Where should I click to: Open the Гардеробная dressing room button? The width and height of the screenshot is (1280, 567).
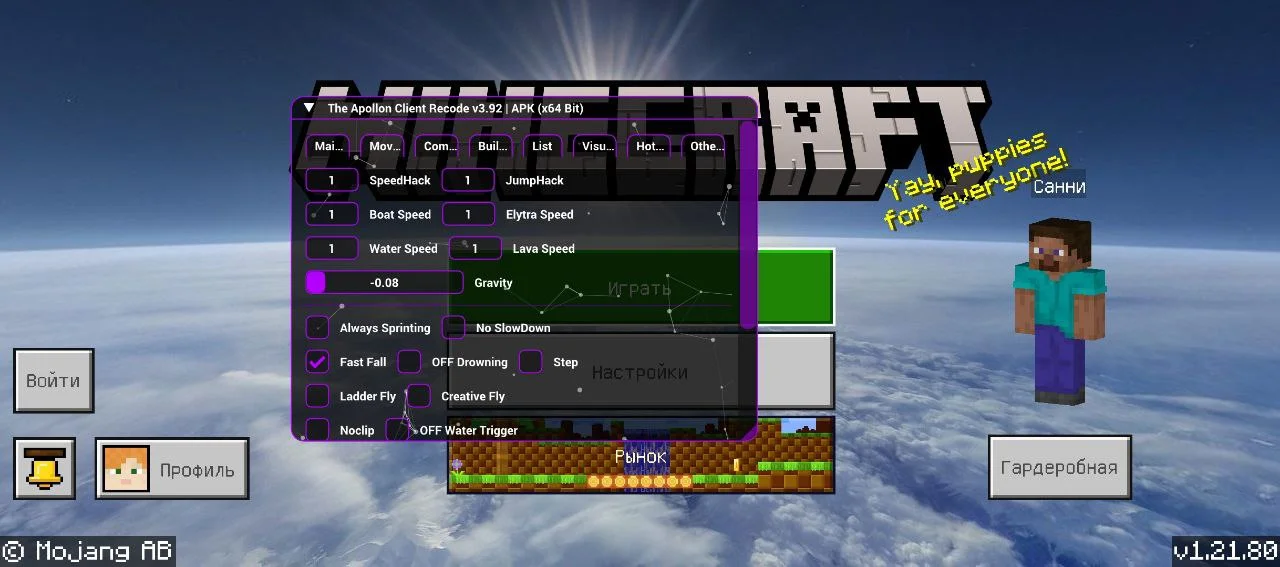point(1059,467)
